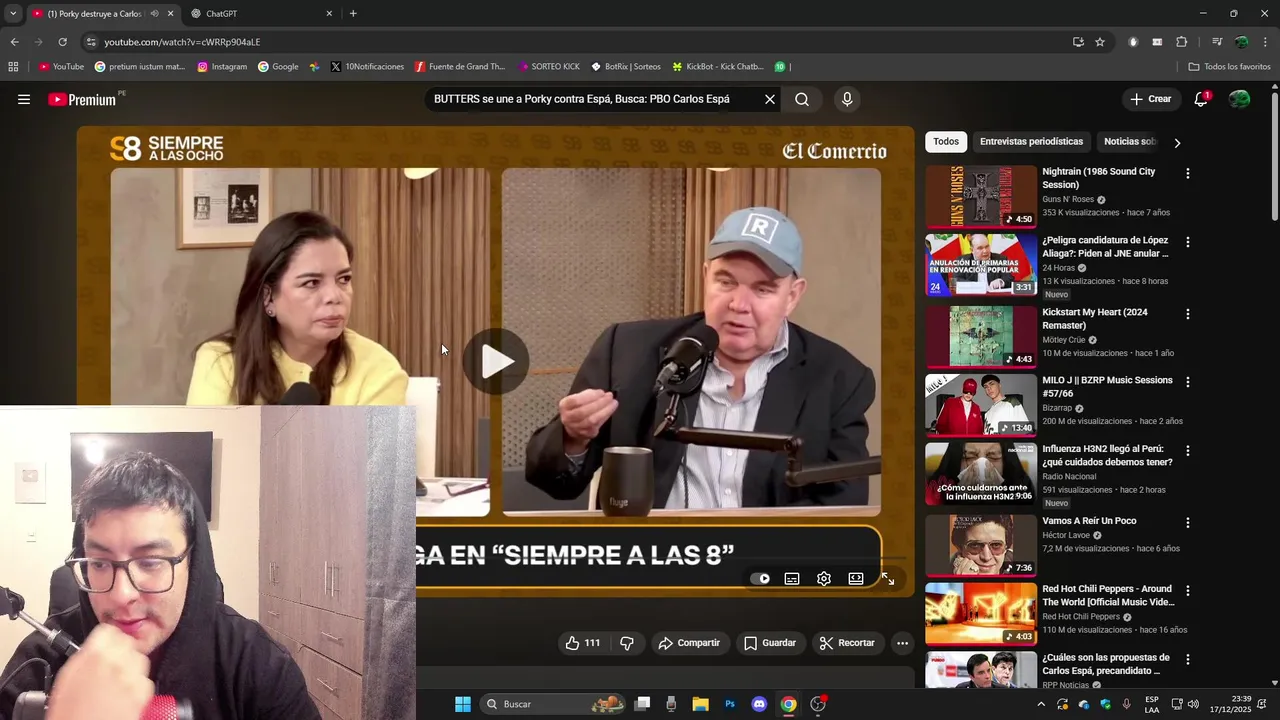Open the Kickstart My Heart thumbnail
Screen dimensions: 1280x720
click(x=981, y=337)
